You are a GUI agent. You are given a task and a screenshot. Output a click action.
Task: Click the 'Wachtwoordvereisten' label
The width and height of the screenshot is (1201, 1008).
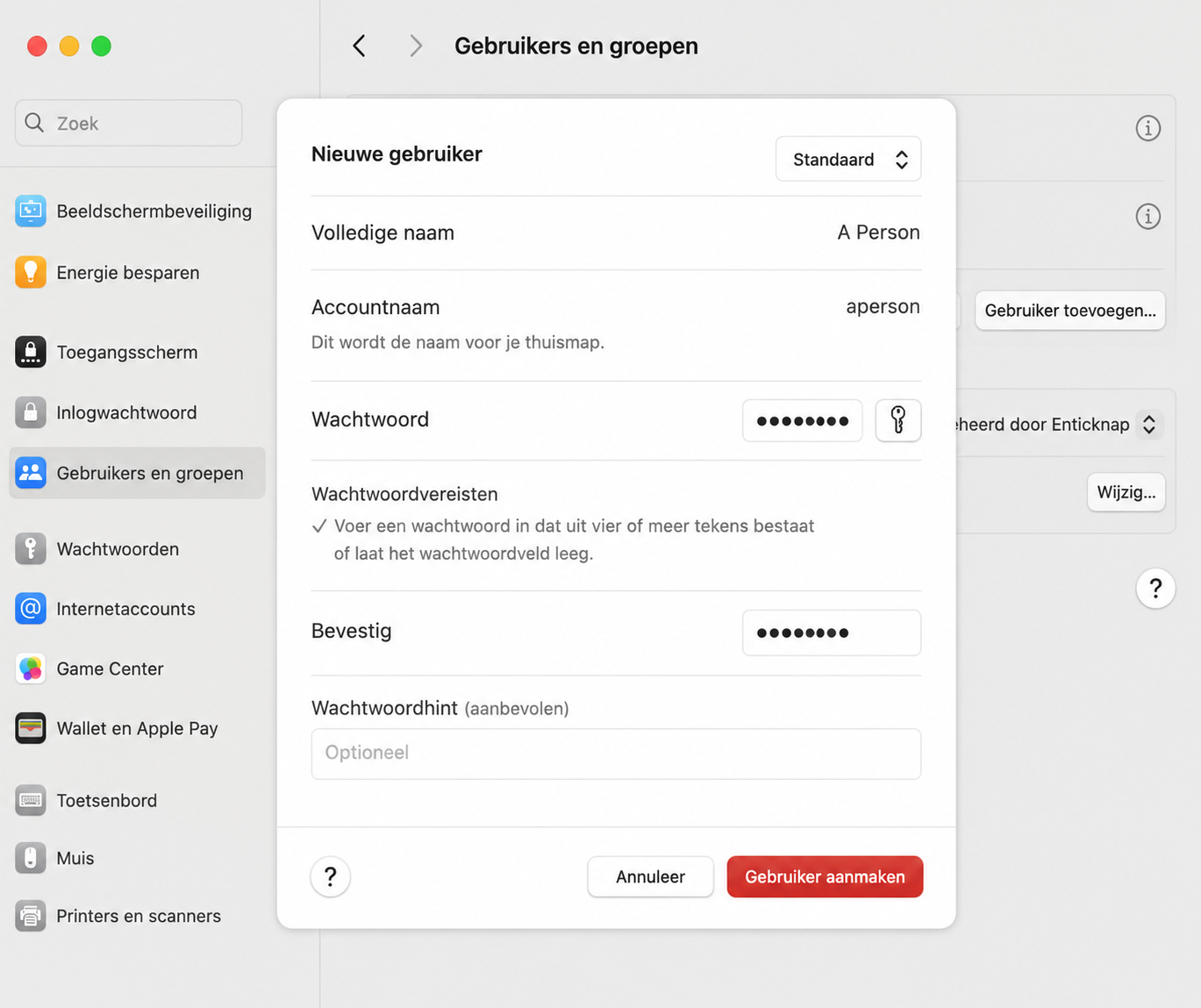[x=404, y=494]
